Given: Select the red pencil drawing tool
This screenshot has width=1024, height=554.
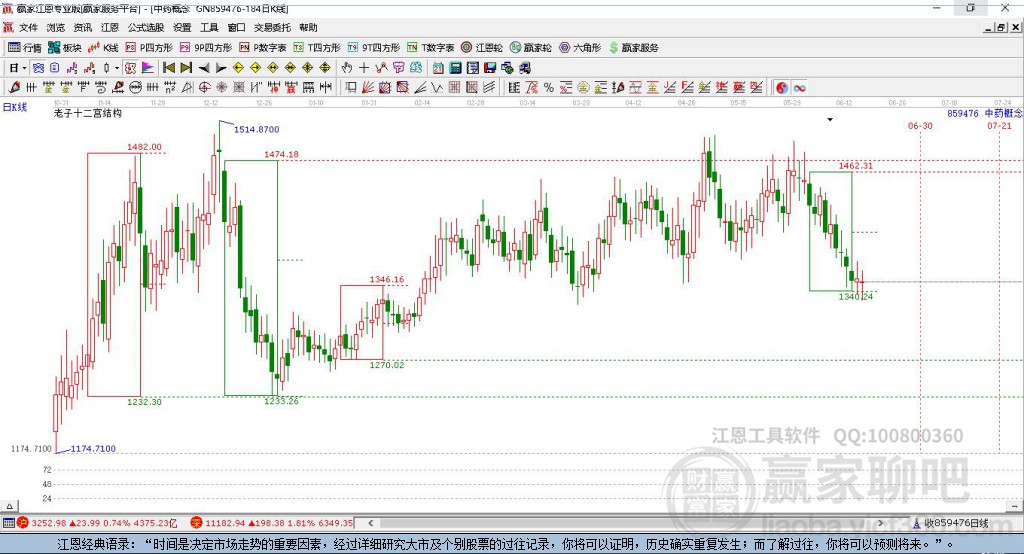Looking at the screenshot, I should click(14, 88).
